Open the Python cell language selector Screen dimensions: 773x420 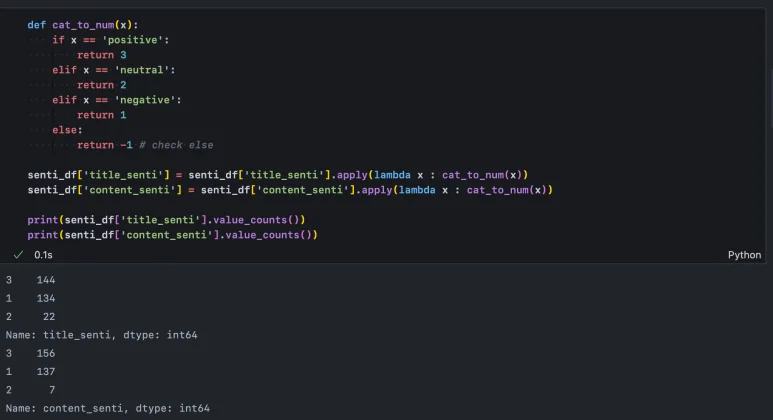(x=744, y=255)
